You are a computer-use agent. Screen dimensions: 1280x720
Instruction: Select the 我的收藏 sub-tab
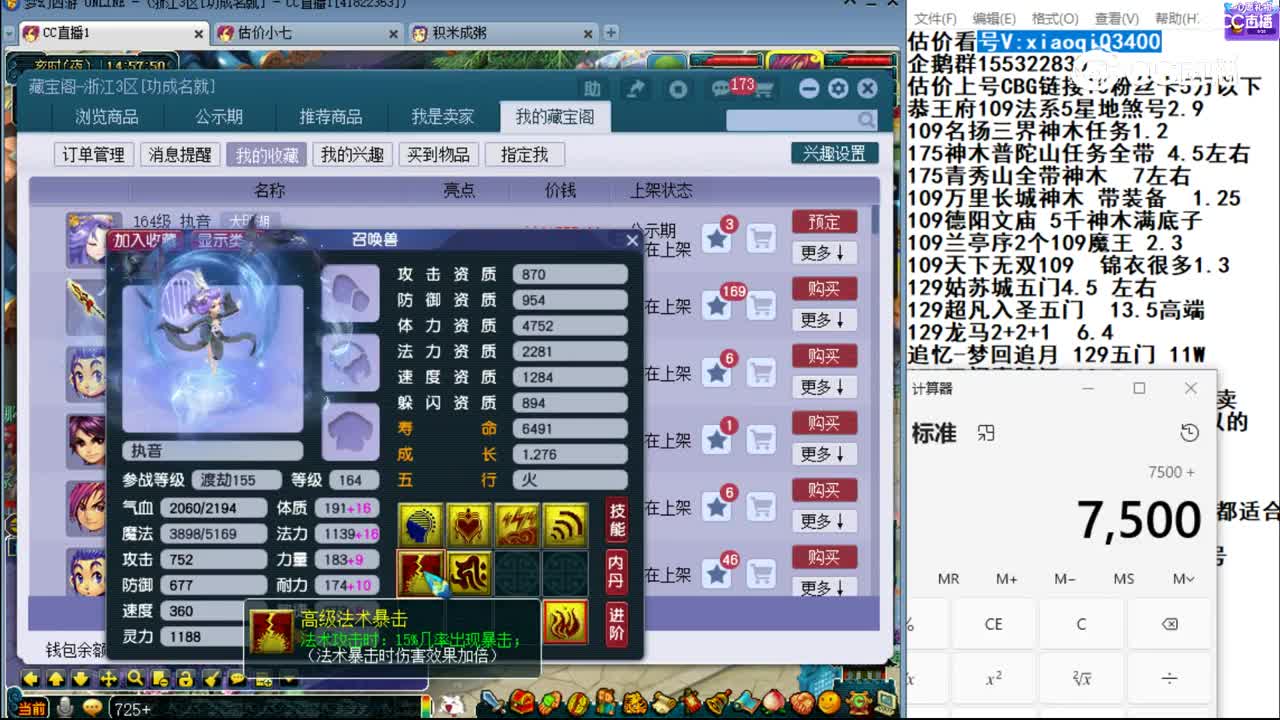(x=266, y=155)
